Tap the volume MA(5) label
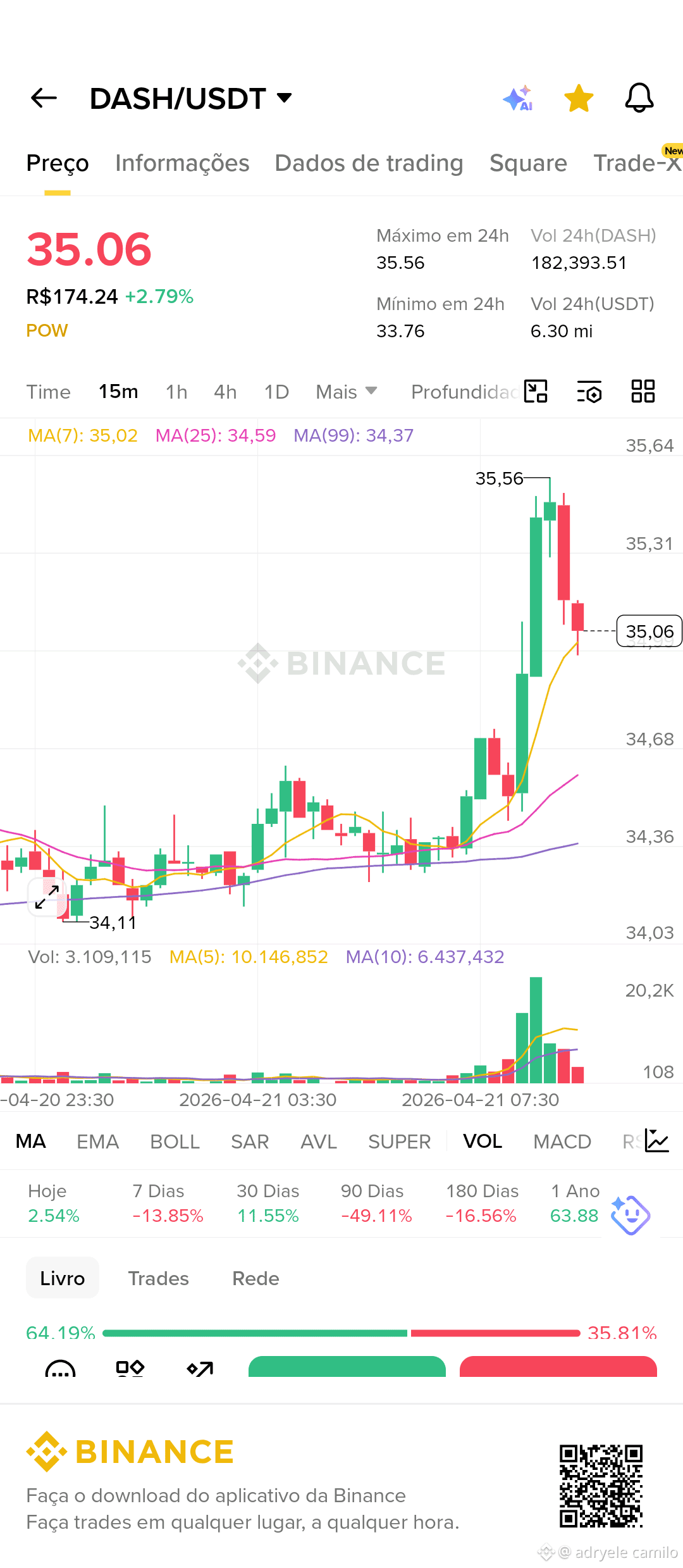This screenshot has height=1568, width=683. [x=249, y=957]
